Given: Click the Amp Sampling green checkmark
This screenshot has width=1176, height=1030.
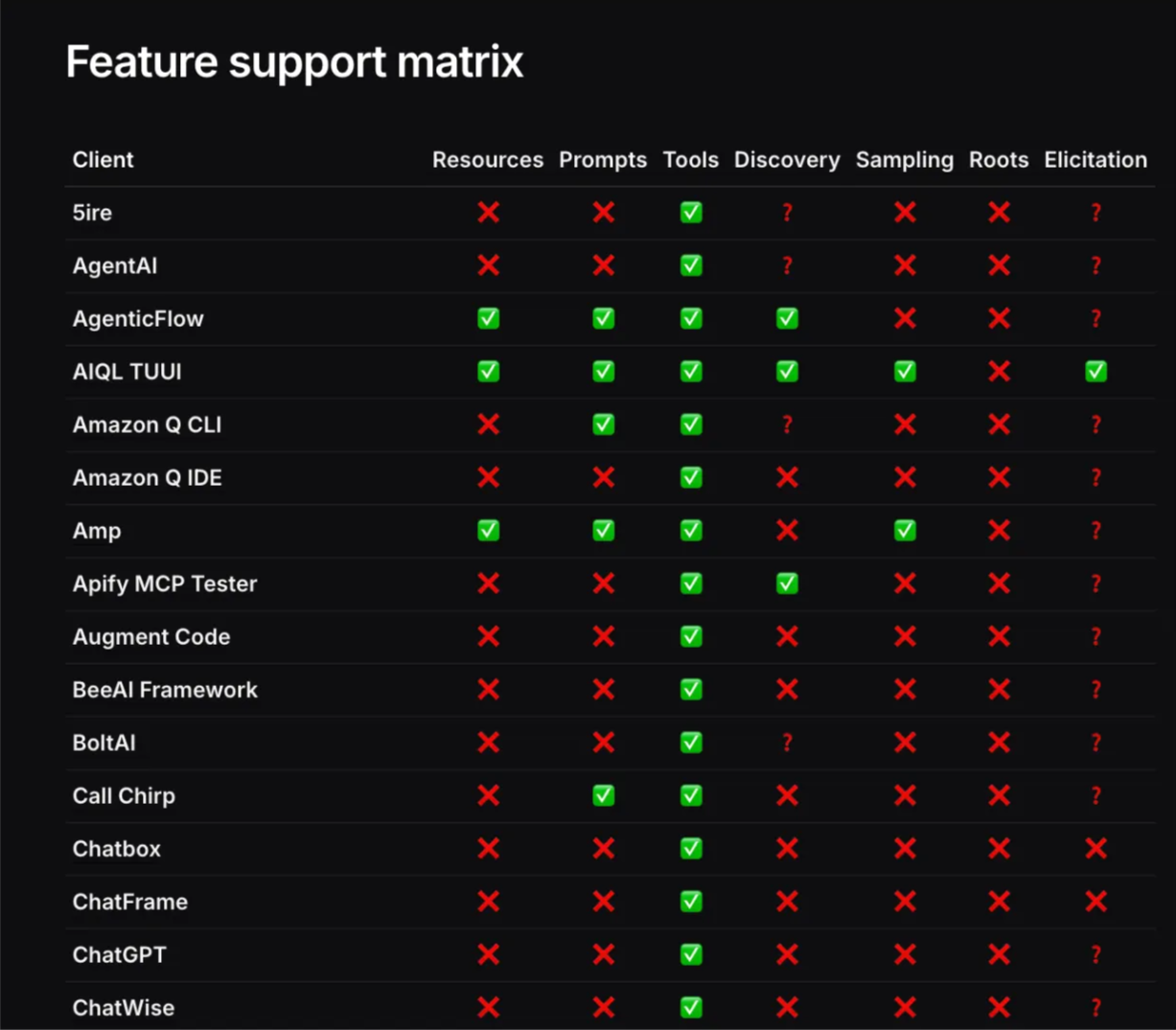Looking at the screenshot, I should tap(905, 531).
